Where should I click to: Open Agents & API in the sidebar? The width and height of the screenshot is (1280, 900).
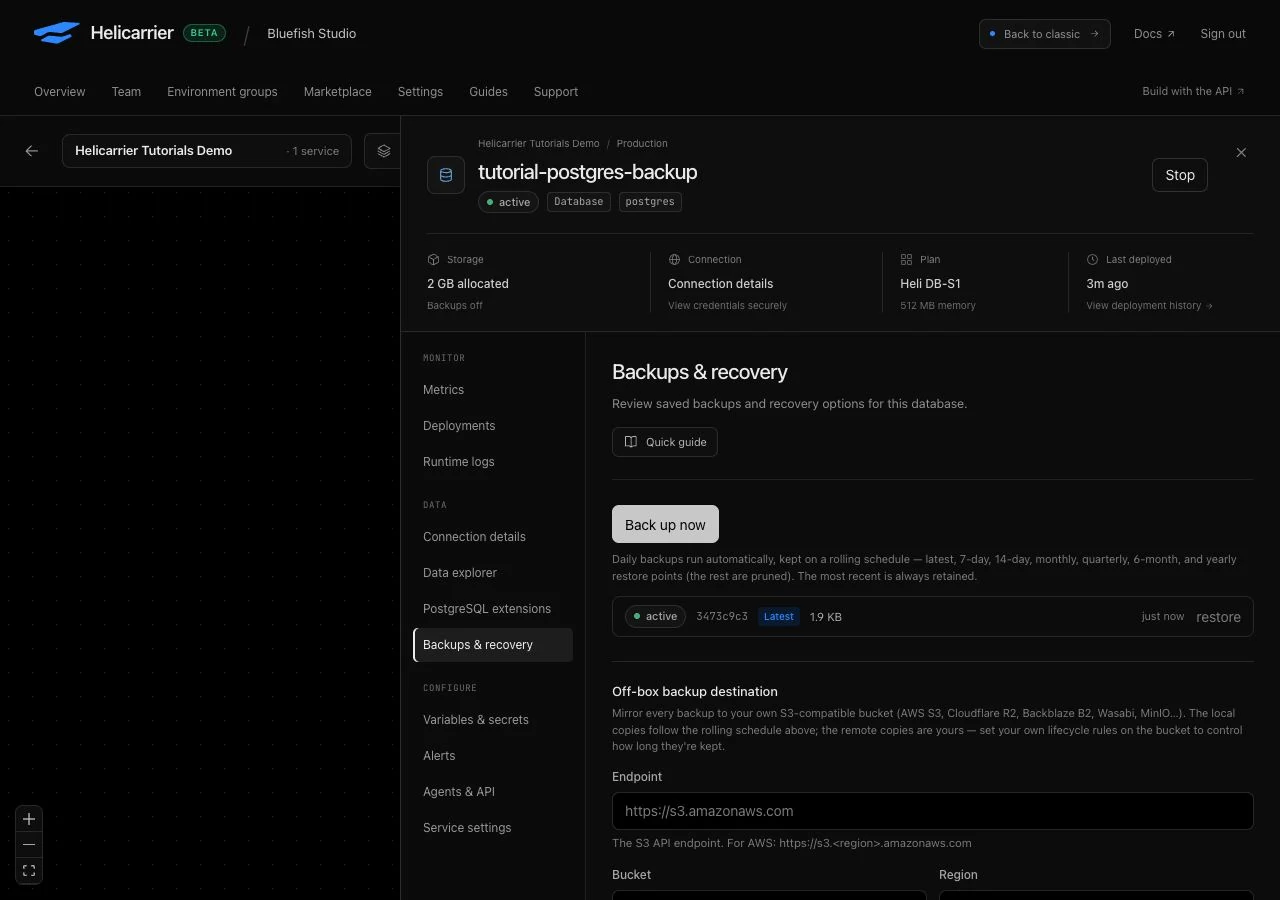pos(493,792)
